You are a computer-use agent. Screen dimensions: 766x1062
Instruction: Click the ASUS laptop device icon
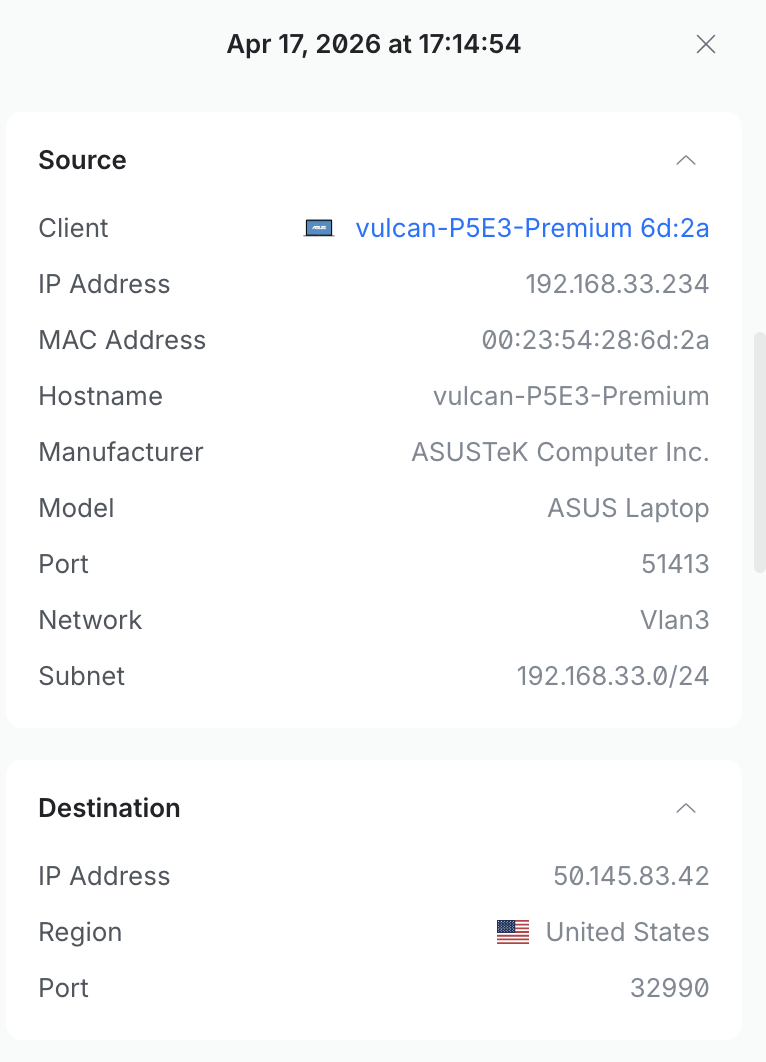coord(319,228)
